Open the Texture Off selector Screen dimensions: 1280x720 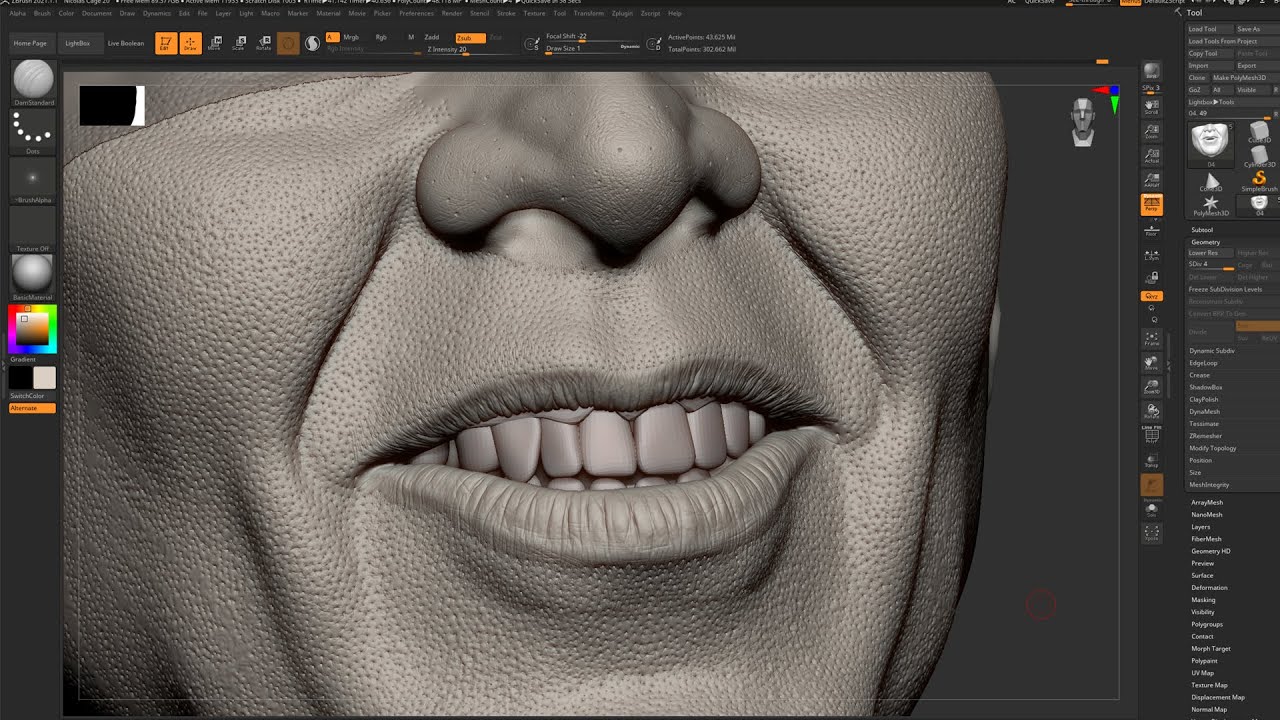tap(32, 227)
